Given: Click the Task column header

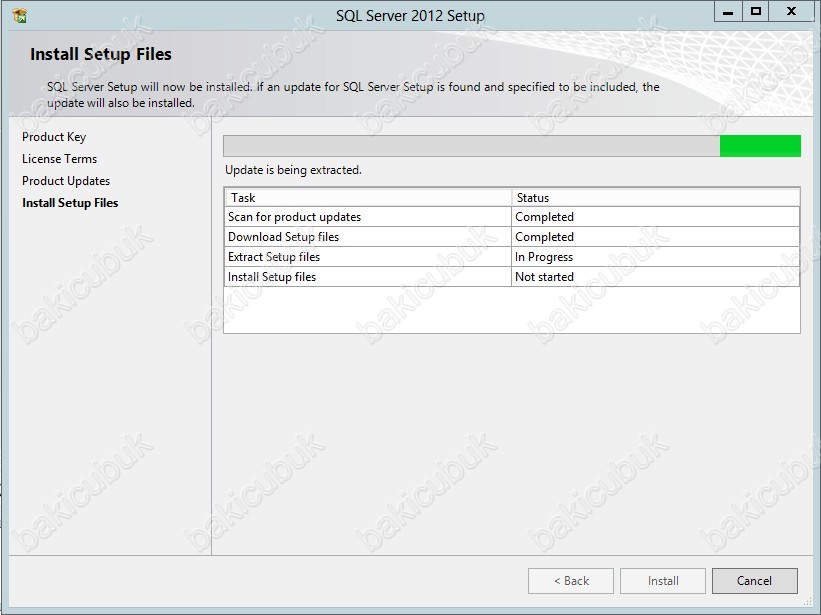Looking at the screenshot, I should (369, 198).
